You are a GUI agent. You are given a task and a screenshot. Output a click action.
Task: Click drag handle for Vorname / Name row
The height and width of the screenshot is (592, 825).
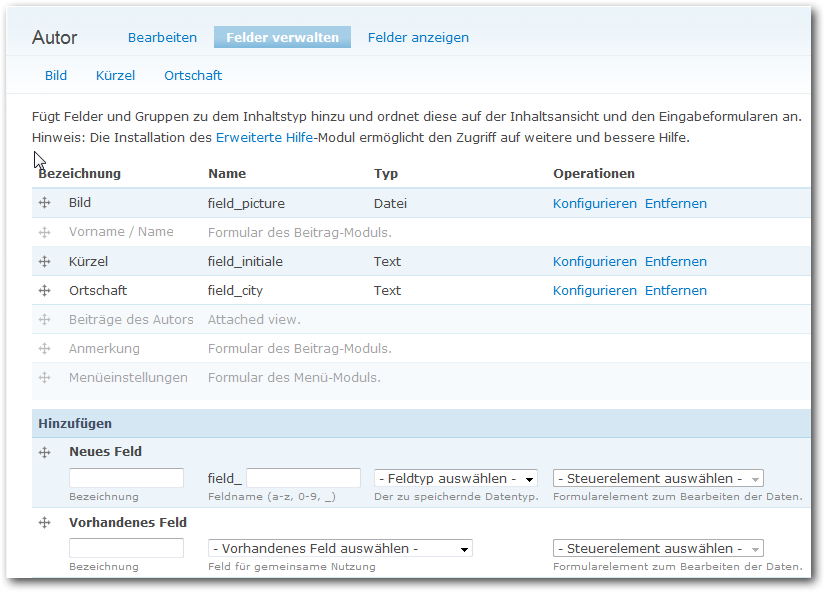click(x=44, y=232)
